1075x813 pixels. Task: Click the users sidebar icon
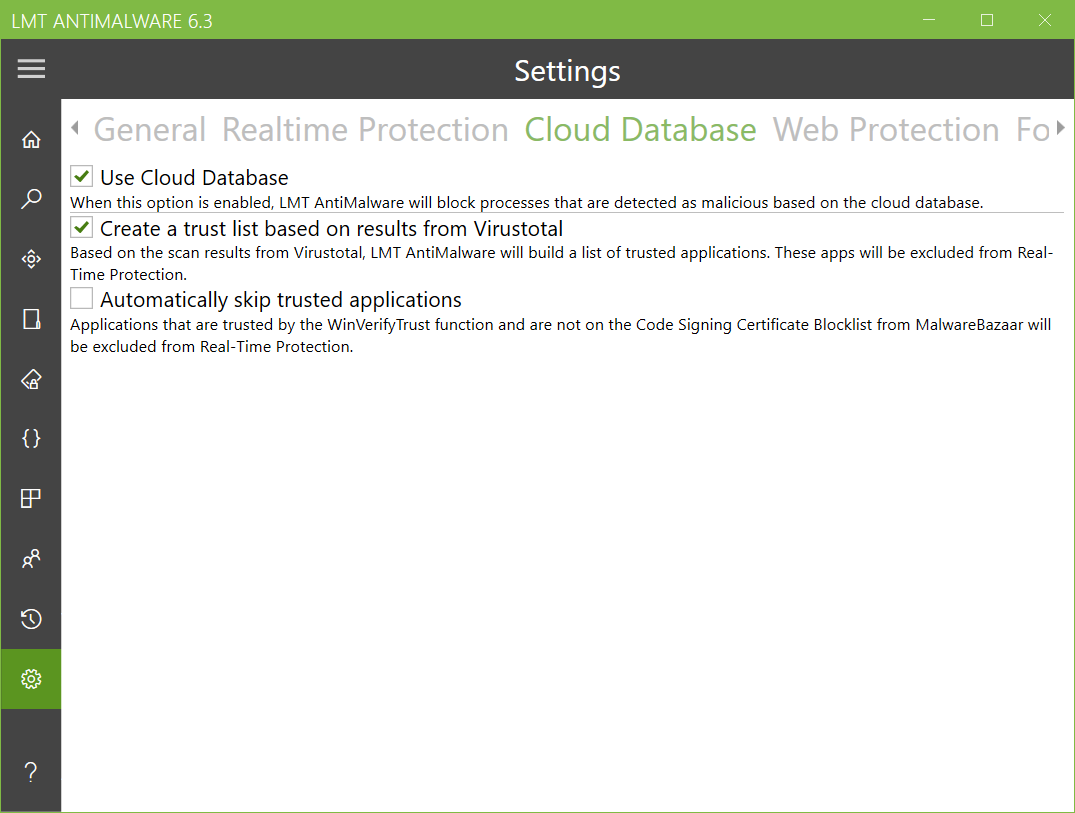[x=31, y=559]
